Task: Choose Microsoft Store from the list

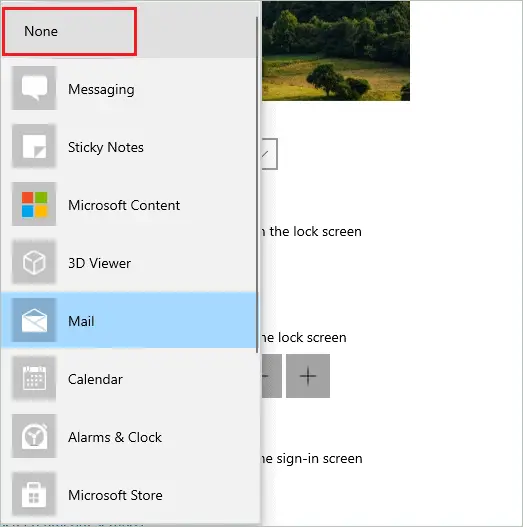Action: coord(129,495)
